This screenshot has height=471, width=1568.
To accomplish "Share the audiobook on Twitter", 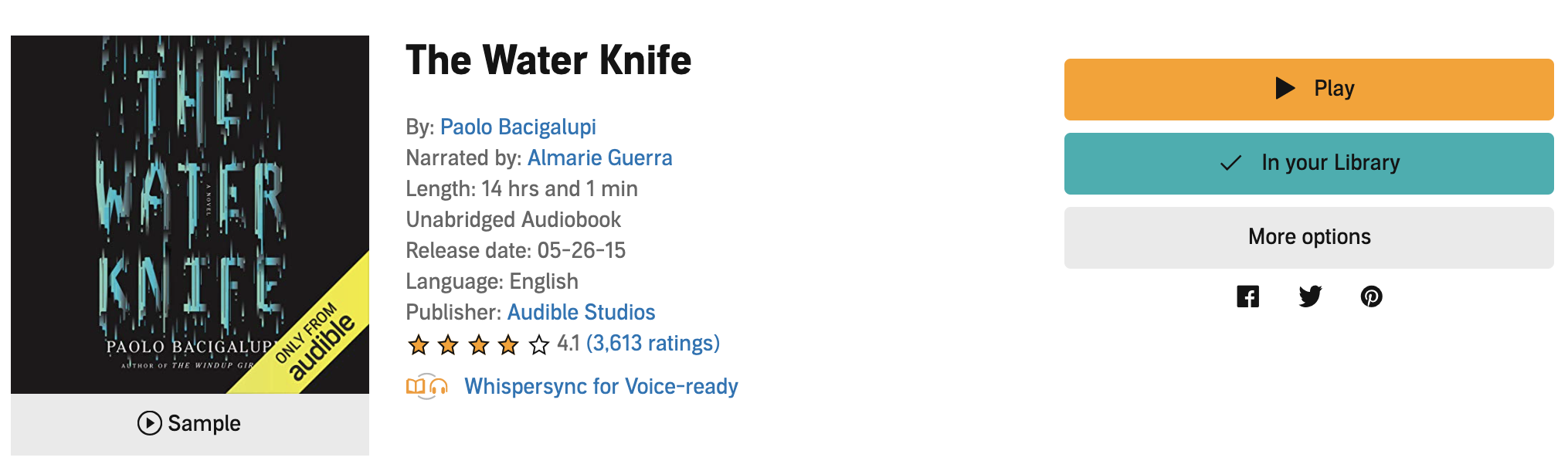I will click(1310, 296).
